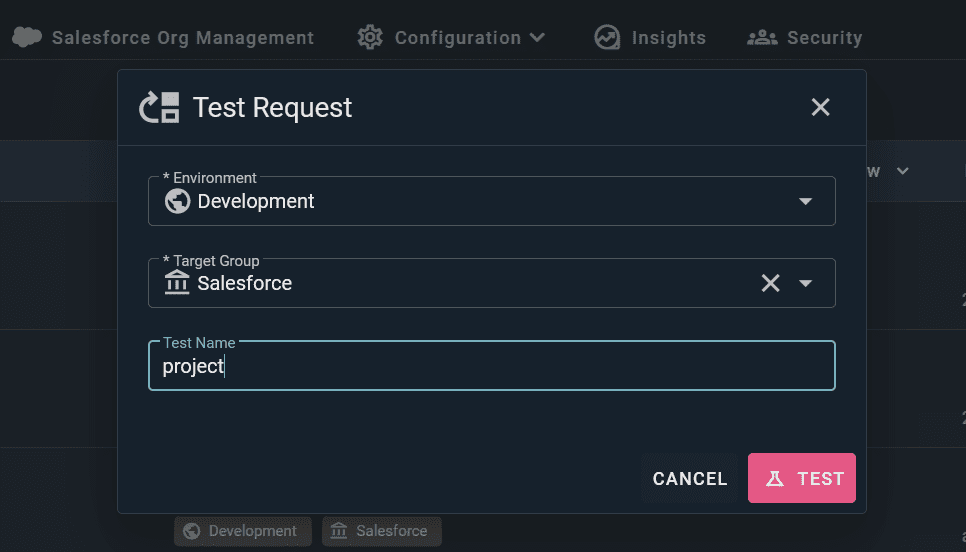The image size is (966, 552).
Task: Click the Security people icon
Action: pos(762,38)
